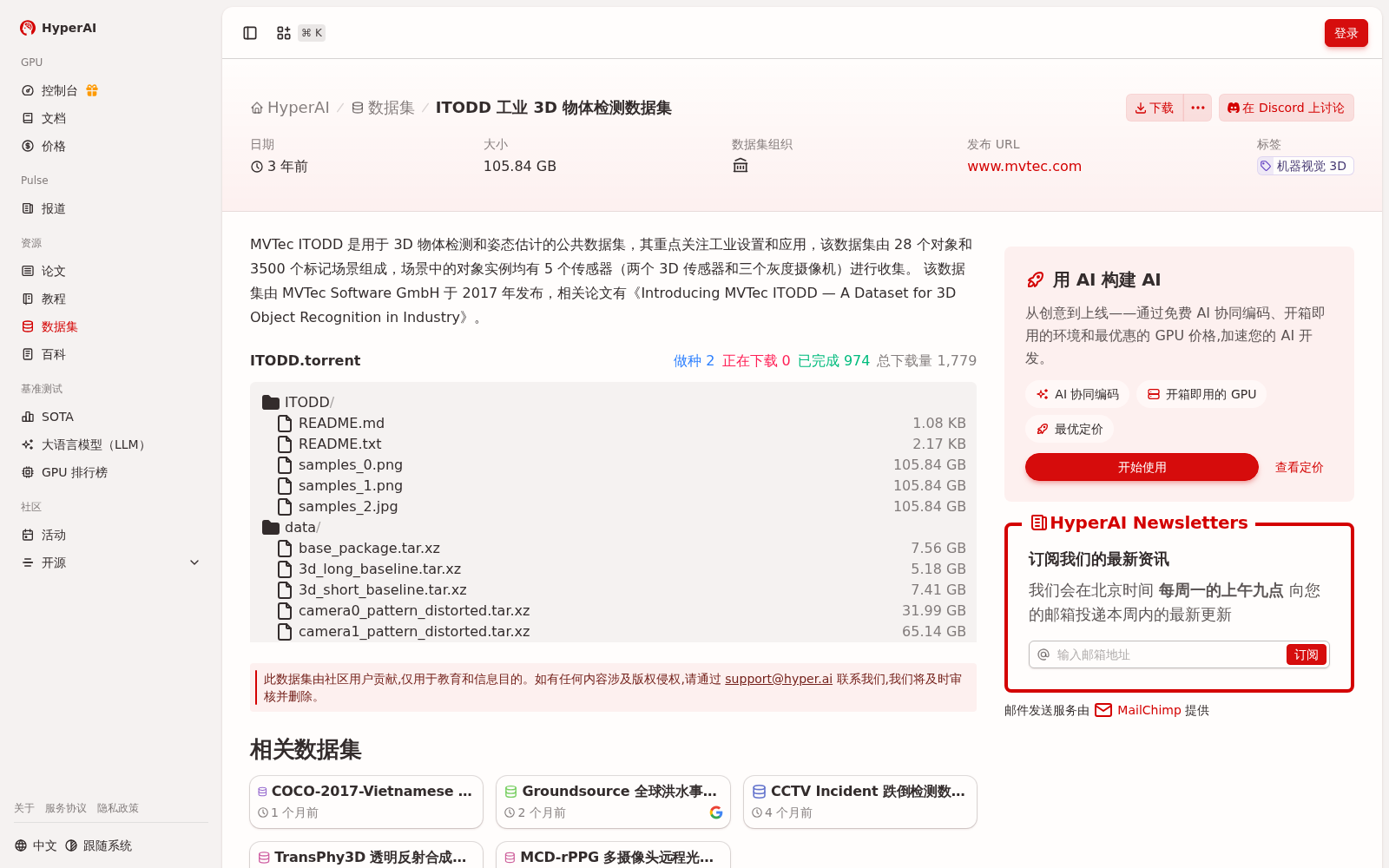Open CCTV Incident 跌倒检测 dataset card
1389x868 pixels.
click(860, 802)
